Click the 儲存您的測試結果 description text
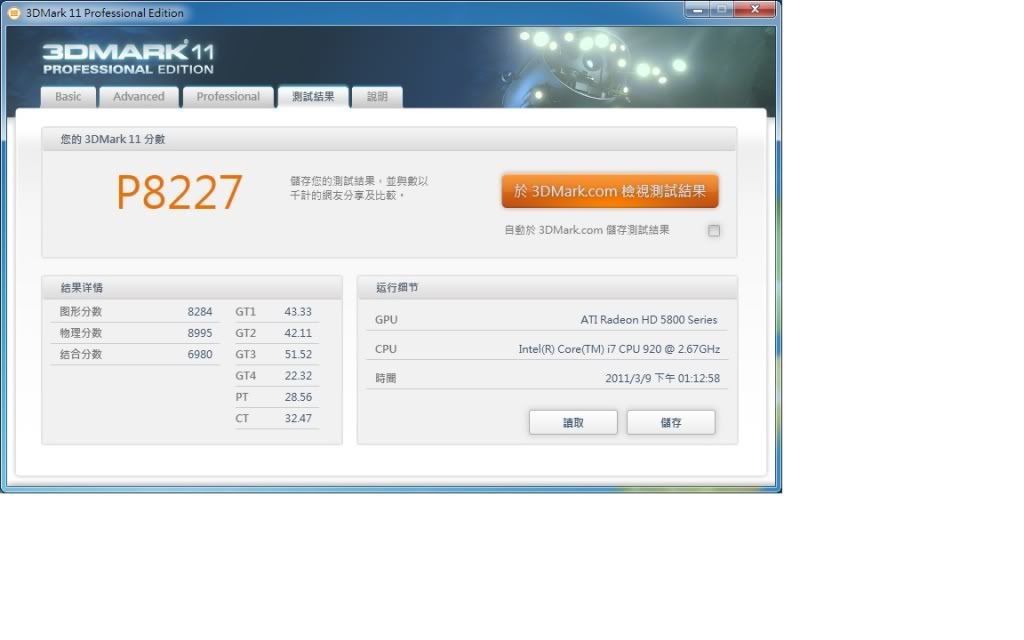This screenshot has height=640, width=1024. (x=359, y=188)
